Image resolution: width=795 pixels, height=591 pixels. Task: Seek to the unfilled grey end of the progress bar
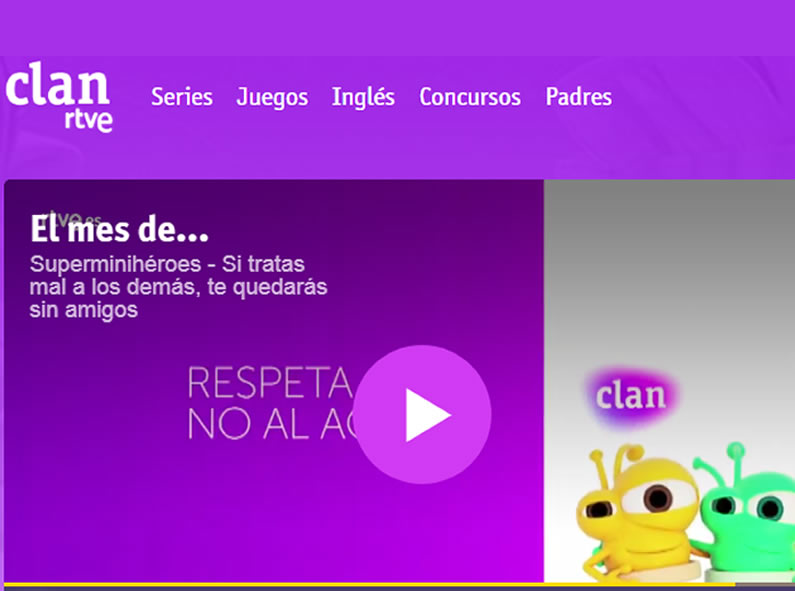pos(766,586)
